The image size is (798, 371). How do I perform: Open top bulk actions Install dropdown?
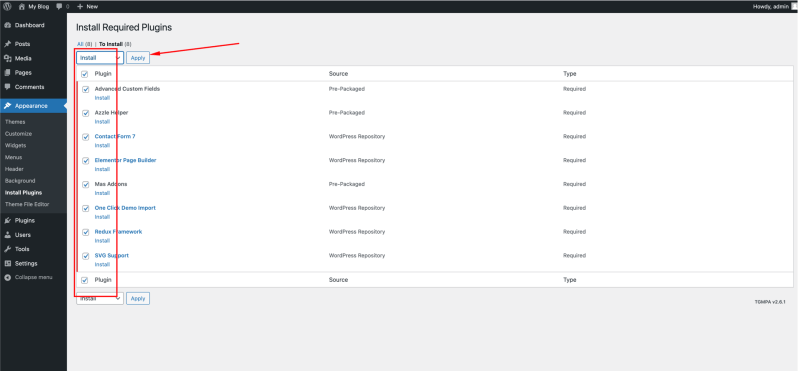click(x=100, y=58)
